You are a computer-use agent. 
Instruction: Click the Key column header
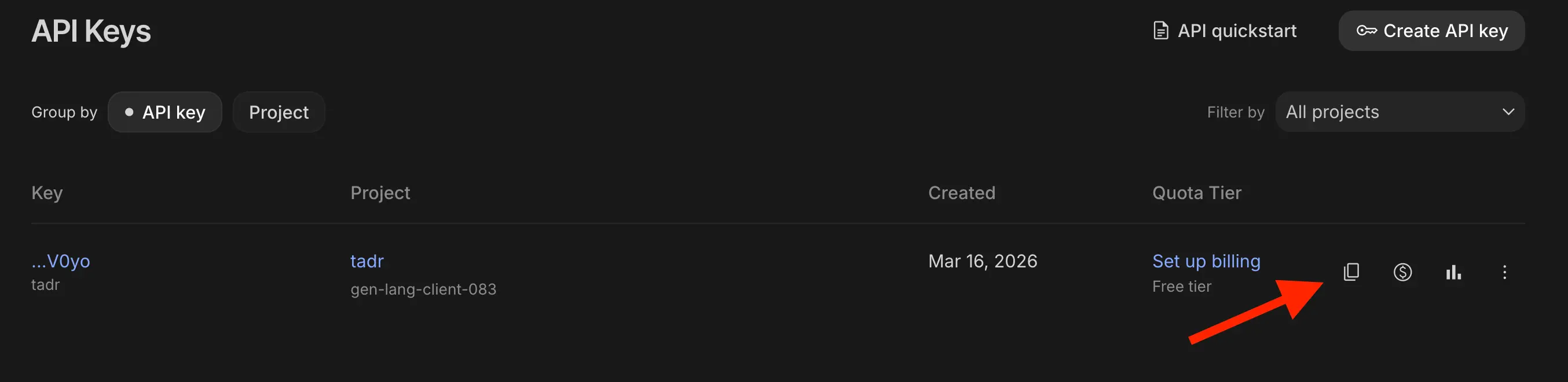pos(47,193)
